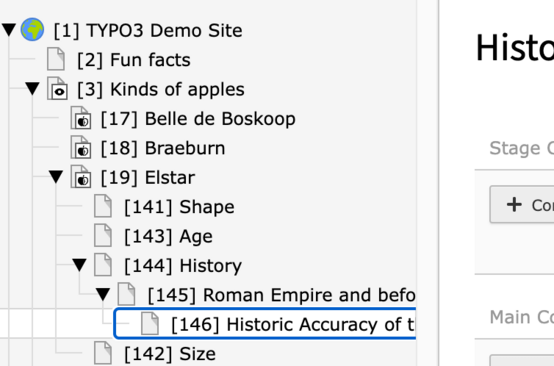Click the Elstar apple page icon
This screenshot has height=366, width=554.
click(x=81, y=177)
